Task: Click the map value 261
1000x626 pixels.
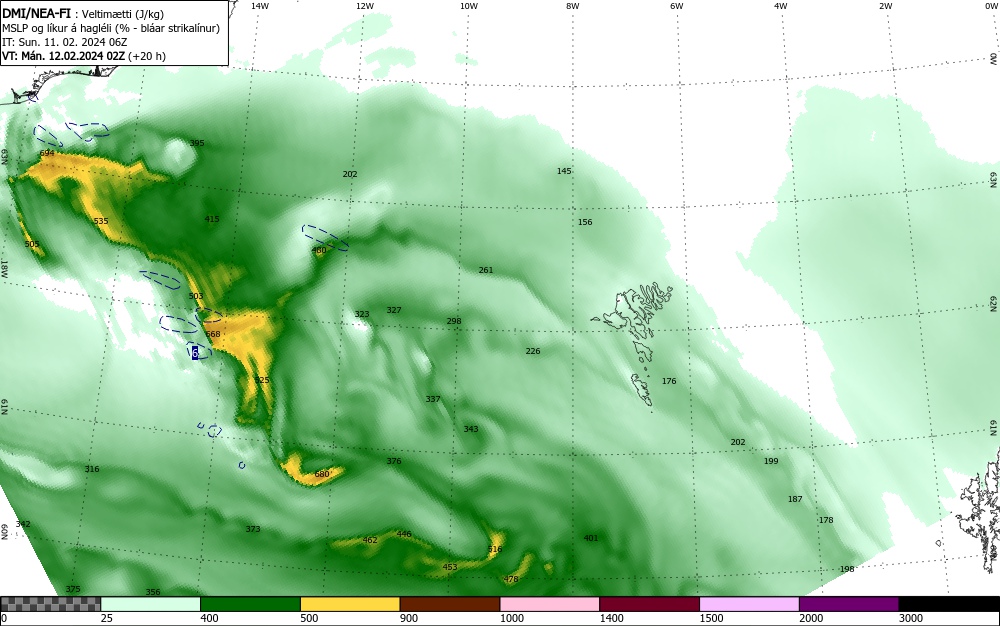Action: (x=486, y=270)
